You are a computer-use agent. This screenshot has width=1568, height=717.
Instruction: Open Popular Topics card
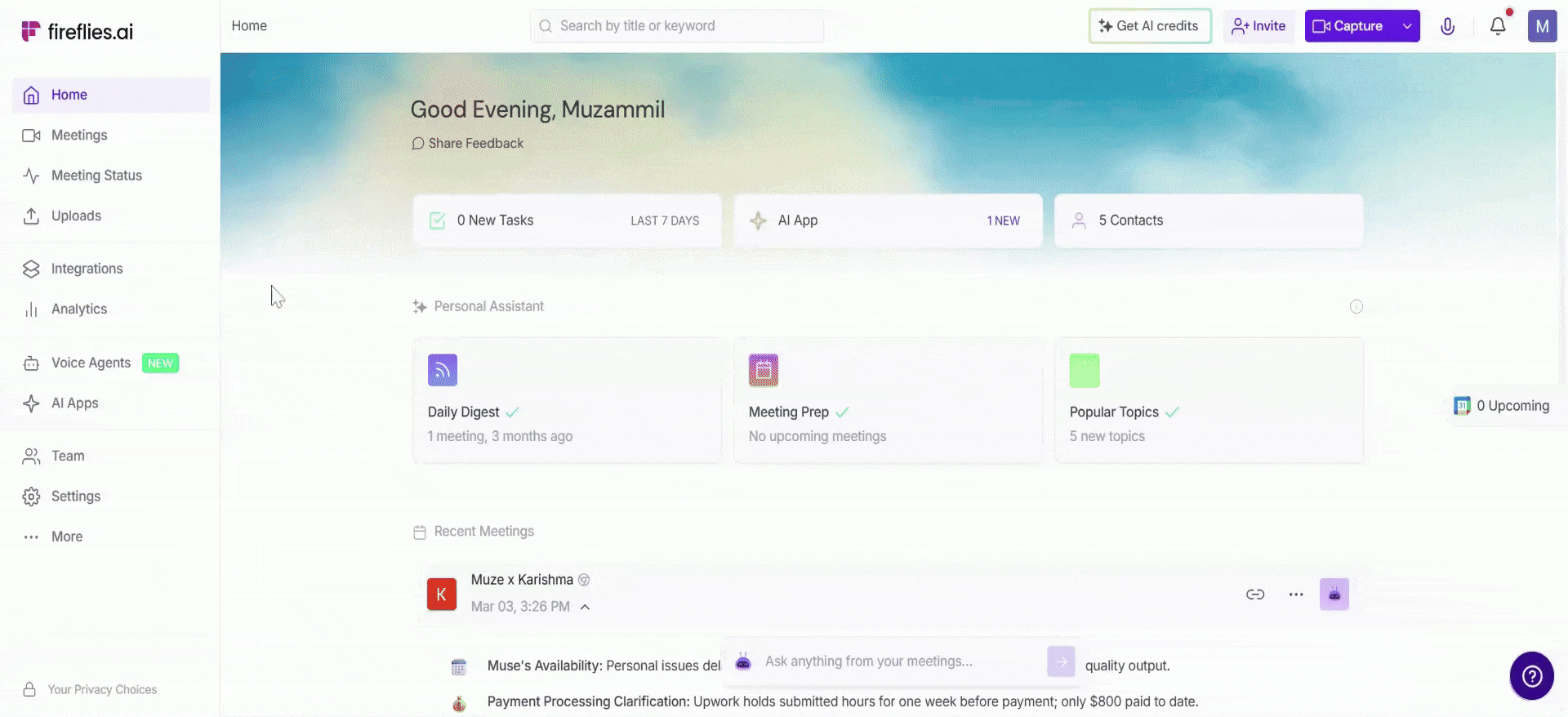1209,400
